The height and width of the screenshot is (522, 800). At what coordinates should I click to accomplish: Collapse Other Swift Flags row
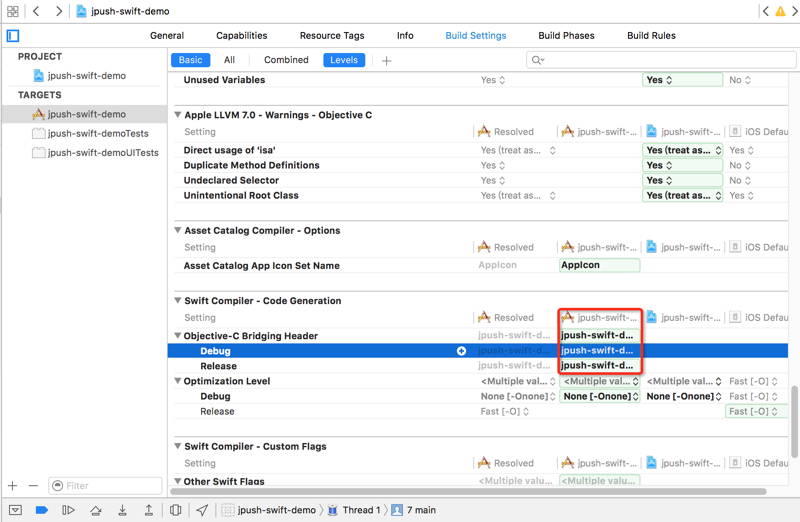[178, 481]
